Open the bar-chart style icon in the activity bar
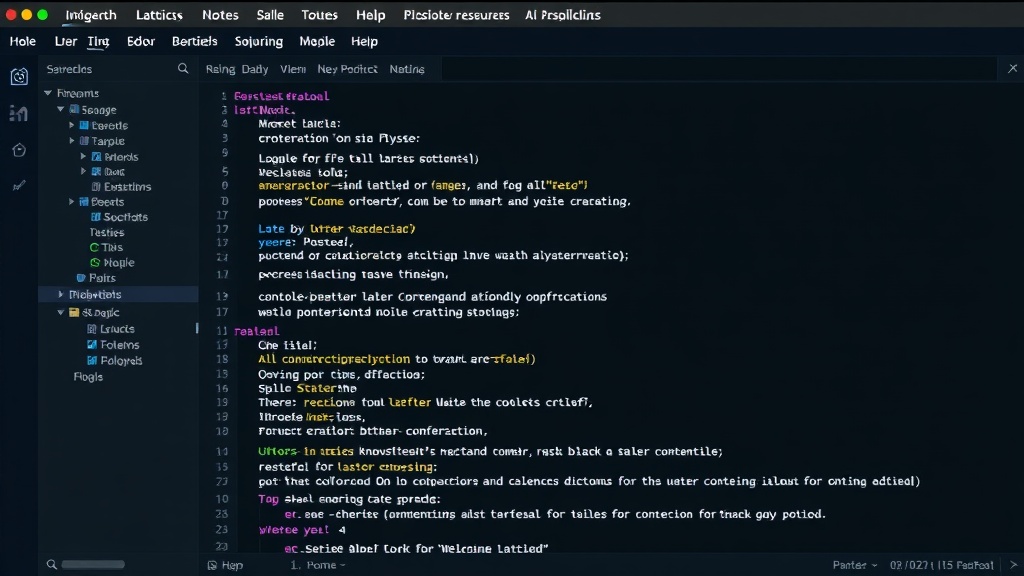 tap(19, 114)
